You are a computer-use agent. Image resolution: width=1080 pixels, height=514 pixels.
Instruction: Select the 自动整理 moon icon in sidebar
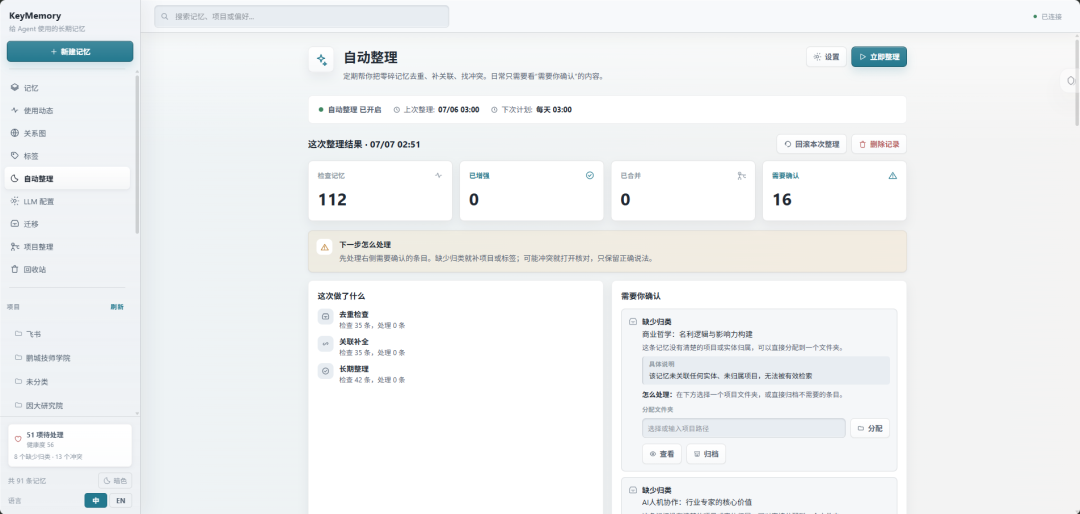click(x=15, y=178)
